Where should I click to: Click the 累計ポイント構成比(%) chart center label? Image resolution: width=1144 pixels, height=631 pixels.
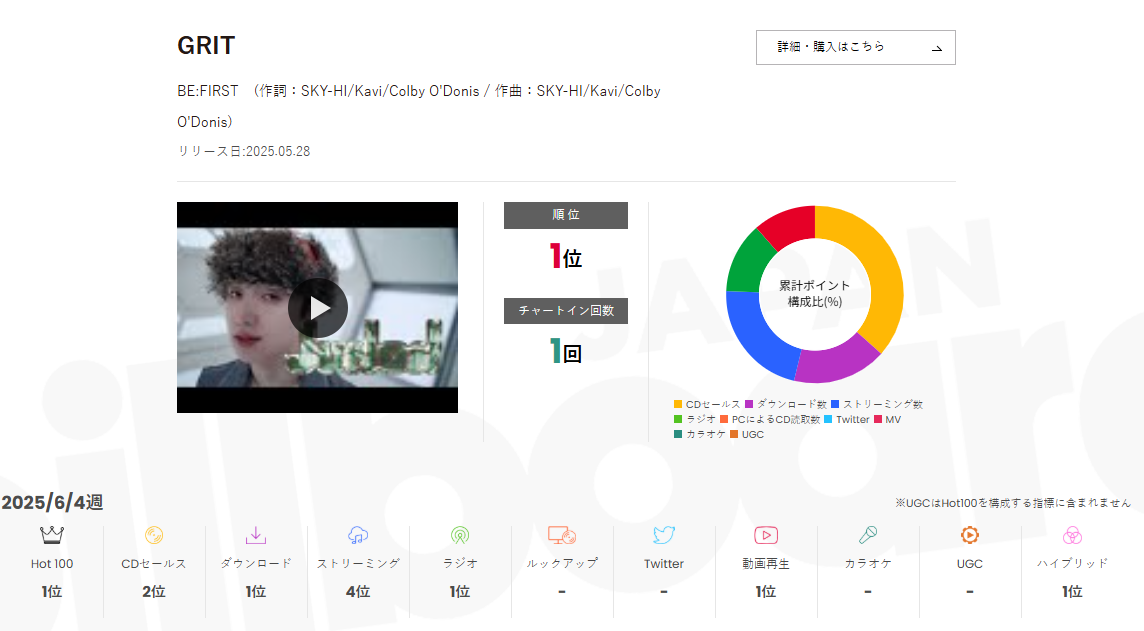tap(814, 293)
